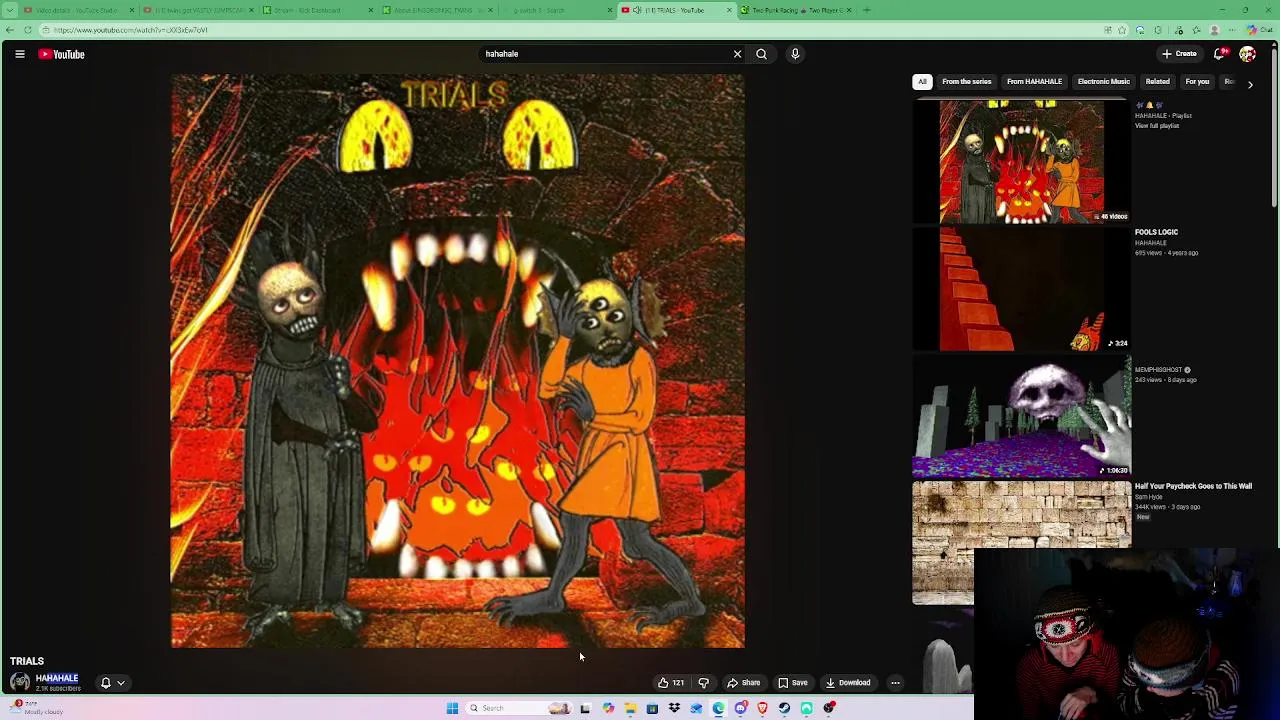Open the weather widget on the taskbar
1280x720 pixels.
click(35, 707)
